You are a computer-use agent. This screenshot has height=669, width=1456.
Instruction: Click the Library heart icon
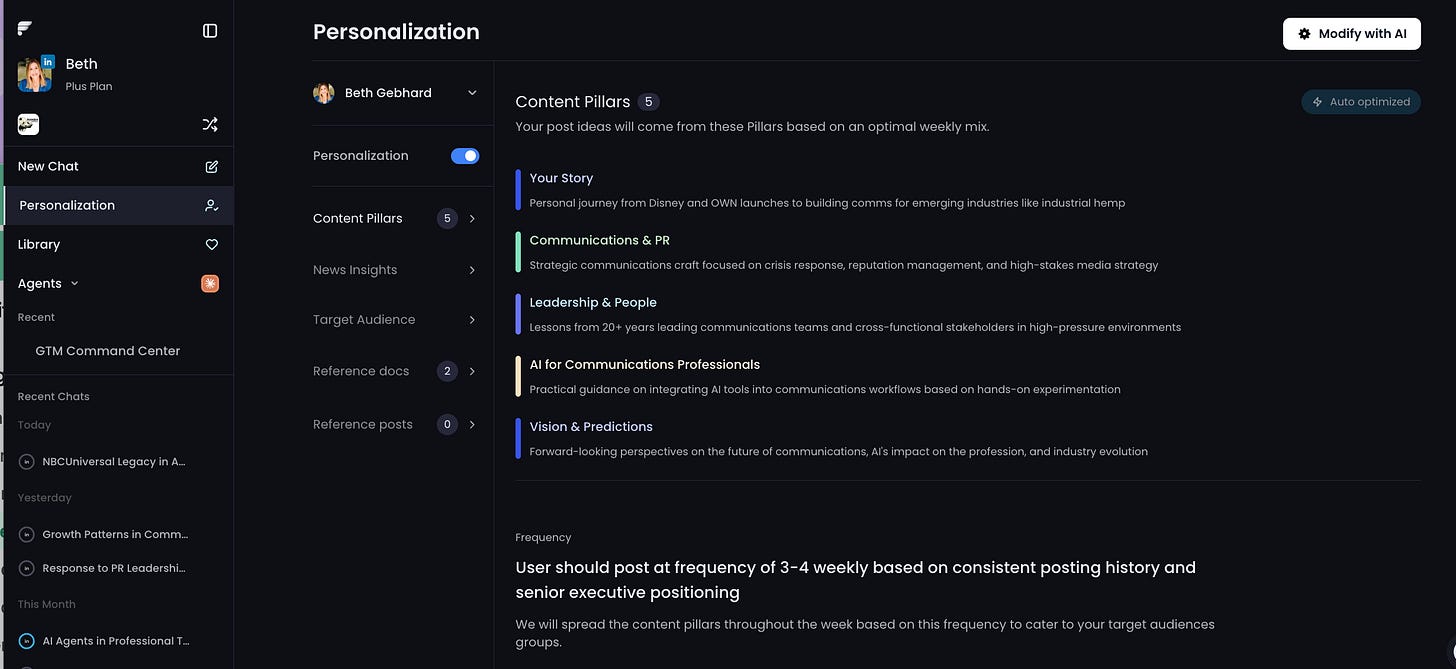pyautogui.click(x=211, y=245)
